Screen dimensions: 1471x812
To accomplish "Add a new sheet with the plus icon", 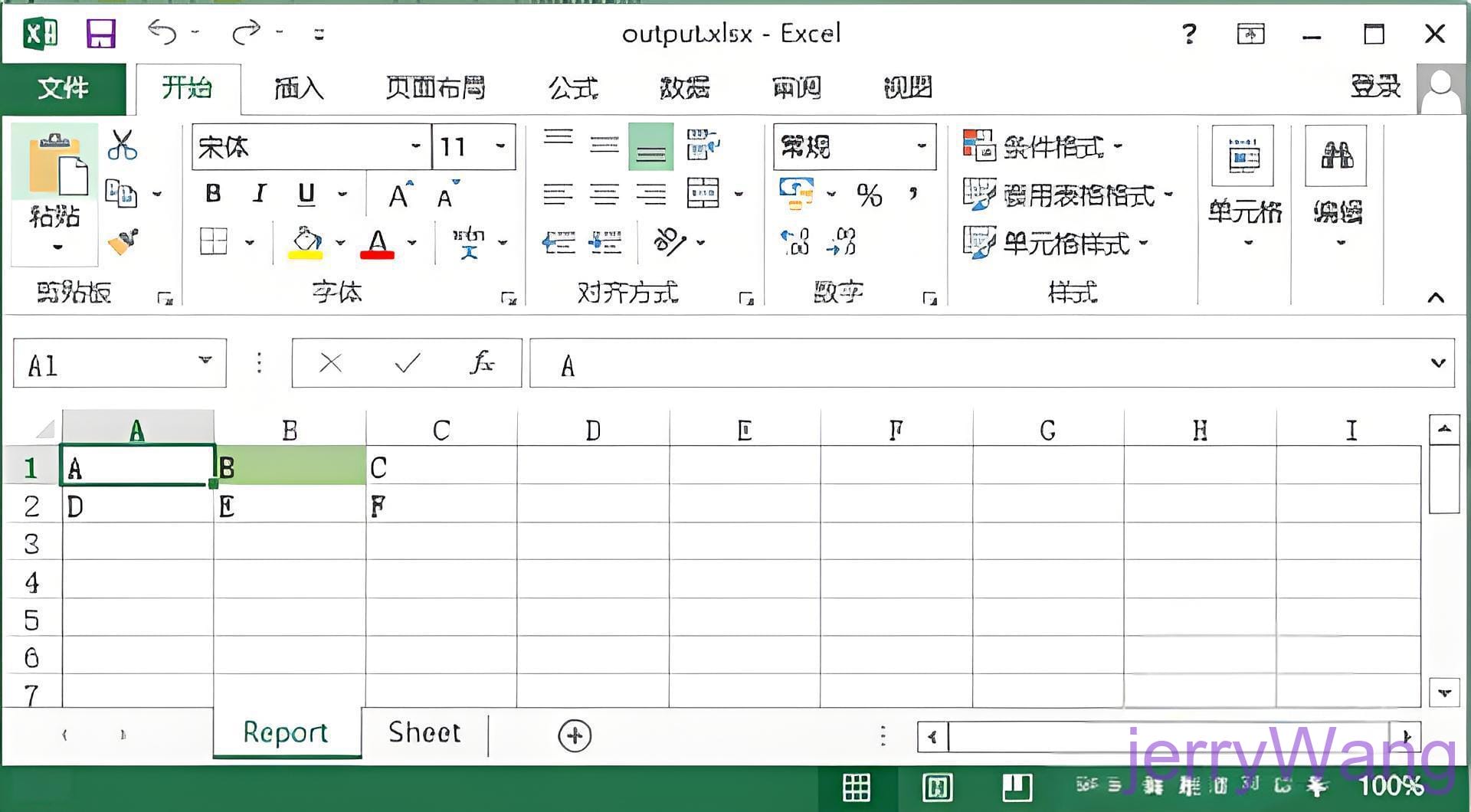I will pyautogui.click(x=575, y=735).
